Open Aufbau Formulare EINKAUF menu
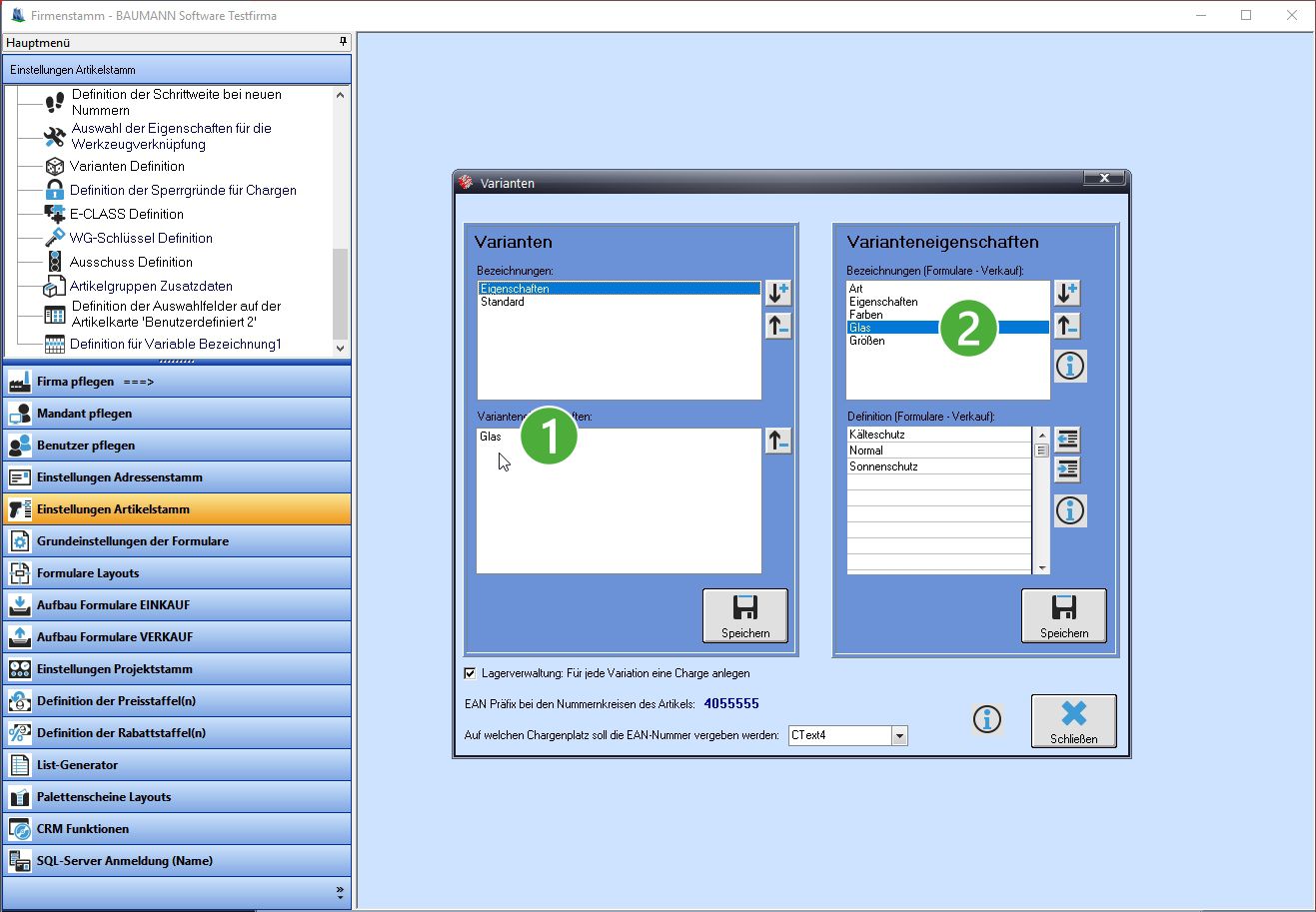This screenshot has width=1316, height=912. pos(177,605)
